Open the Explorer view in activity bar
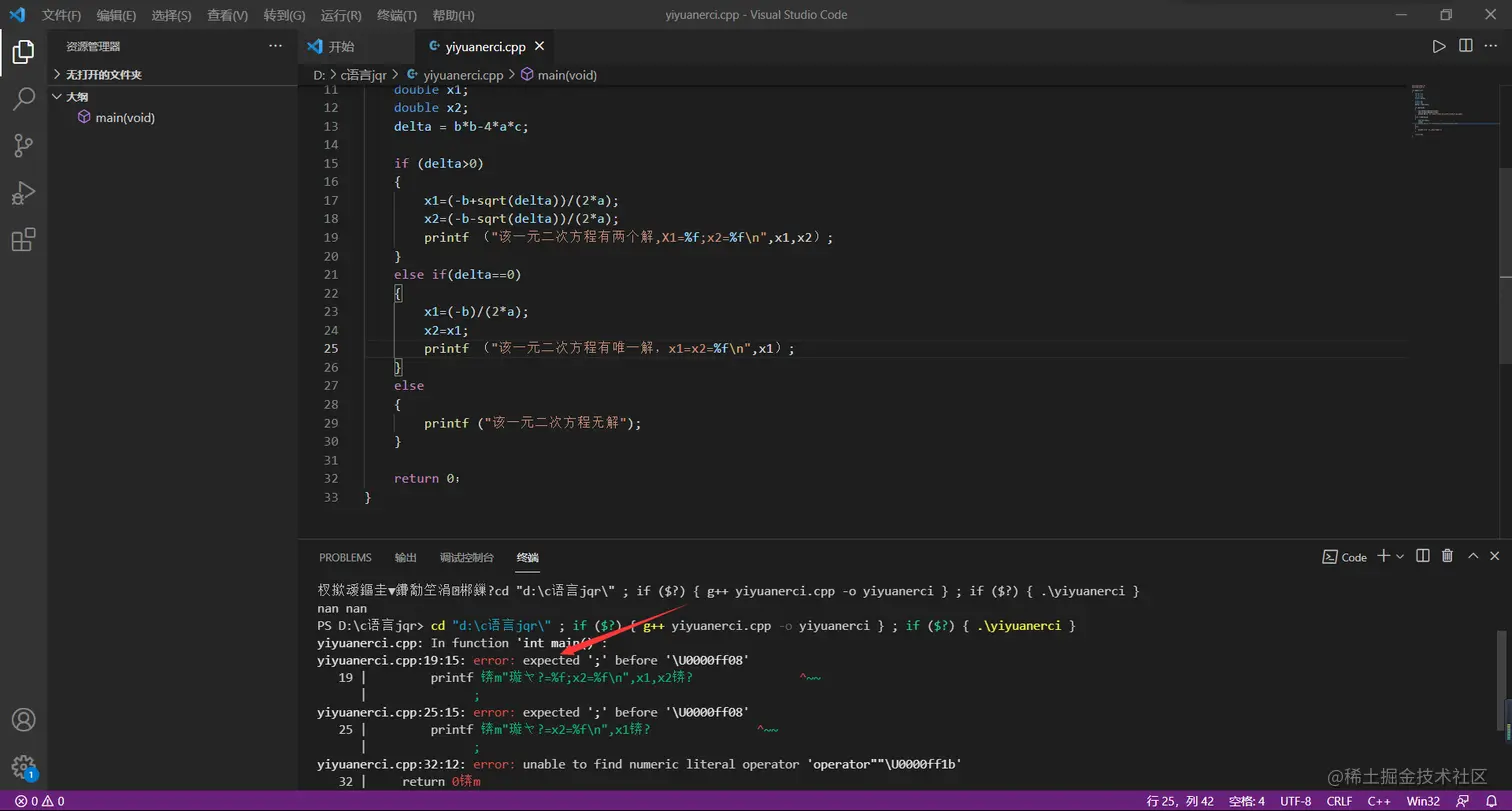Screen dimensions: 1512x811 coord(24,52)
